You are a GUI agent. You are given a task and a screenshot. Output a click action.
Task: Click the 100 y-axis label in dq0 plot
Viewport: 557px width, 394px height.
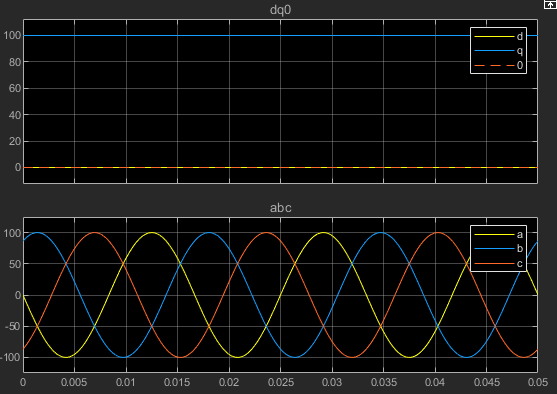(x=12, y=36)
